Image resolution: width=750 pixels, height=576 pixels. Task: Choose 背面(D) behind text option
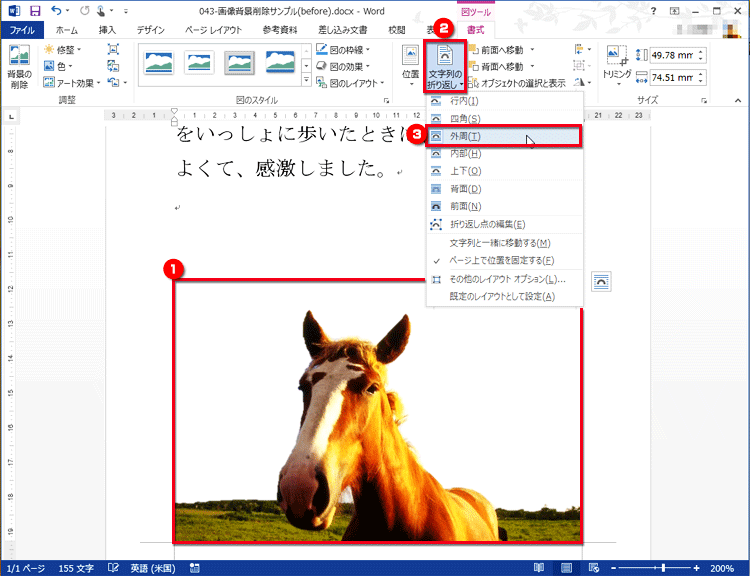tap(504, 189)
